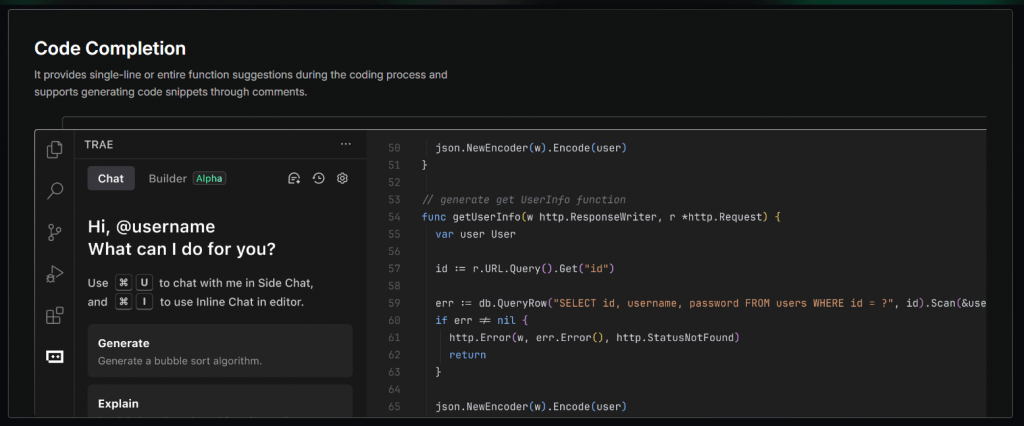Image resolution: width=1024 pixels, height=426 pixels.
Task: Select the Generate bubble sort suggestion card
Action: click(x=220, y=351)
